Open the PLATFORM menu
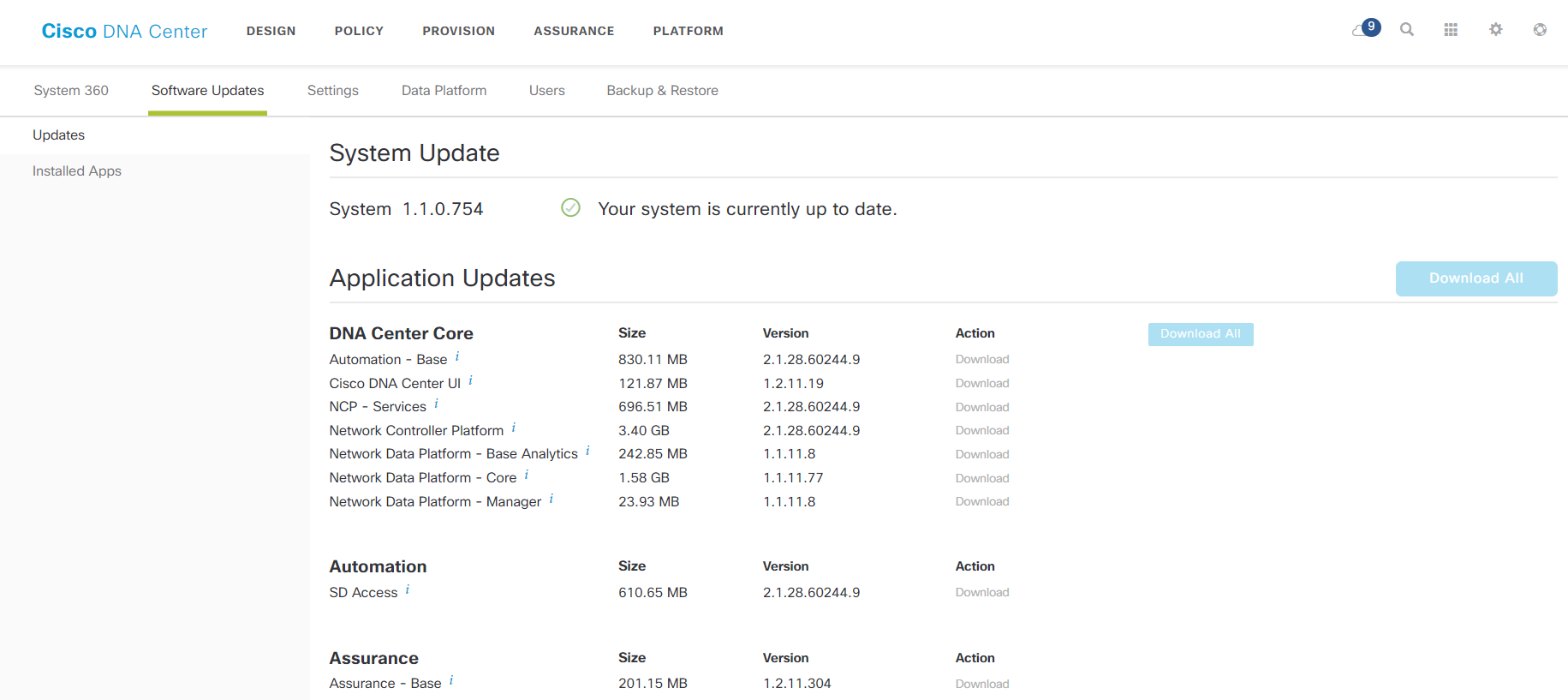Image resolution: width=1568 pixels, height=700 pixels. [689, 31]
